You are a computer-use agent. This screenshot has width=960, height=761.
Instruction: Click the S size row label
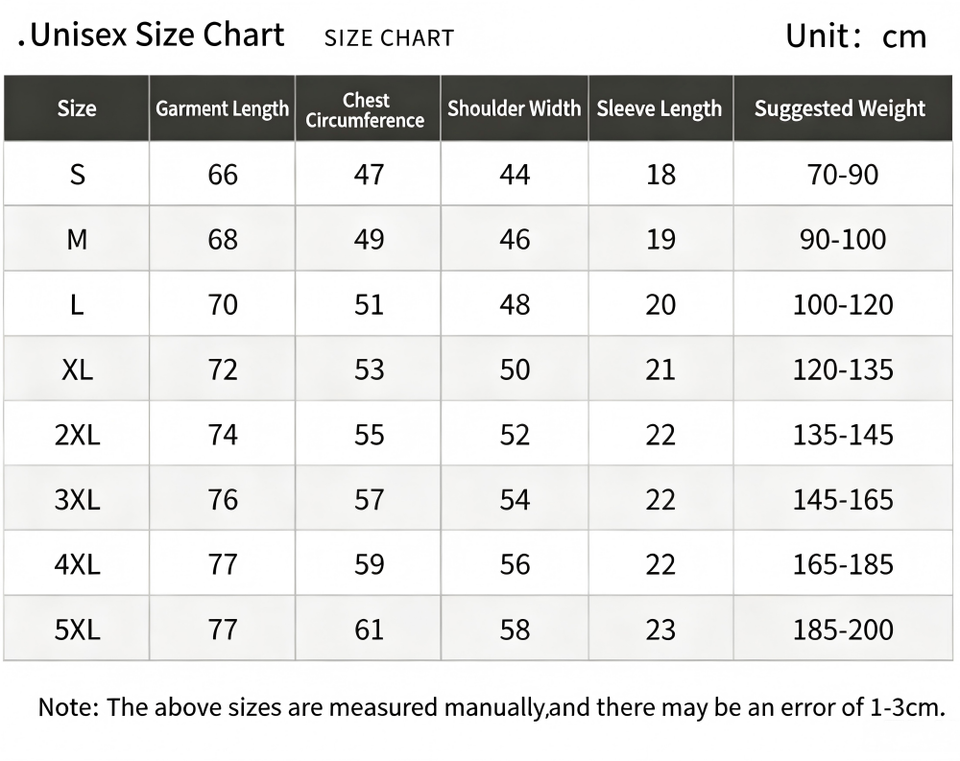click(x=77, y=174)
